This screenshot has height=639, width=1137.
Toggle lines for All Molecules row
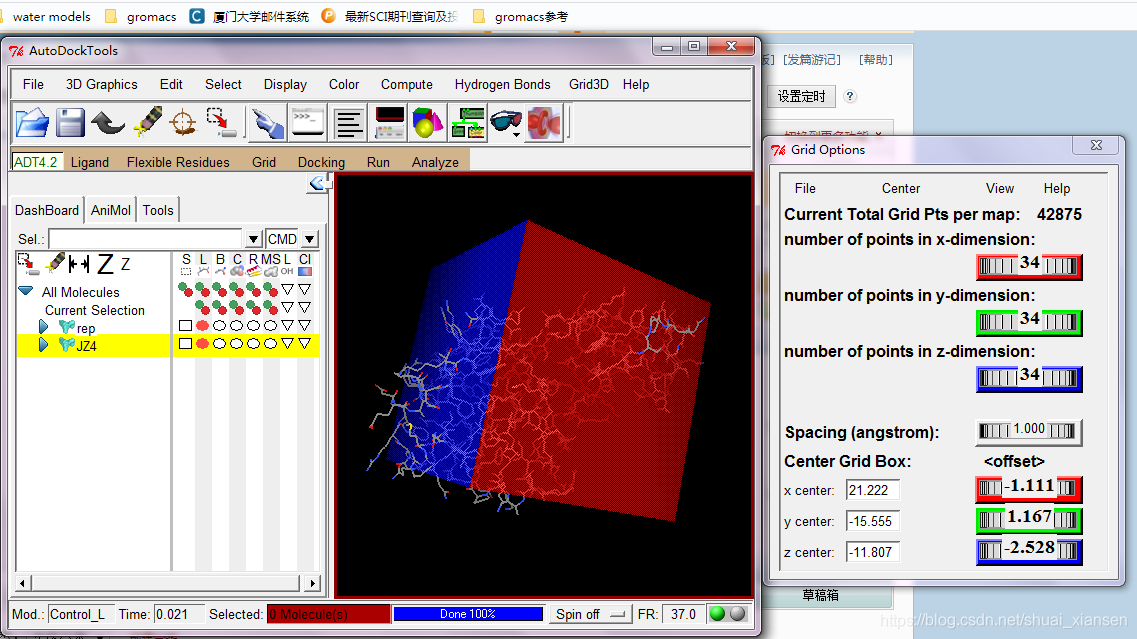click(202, 291)
